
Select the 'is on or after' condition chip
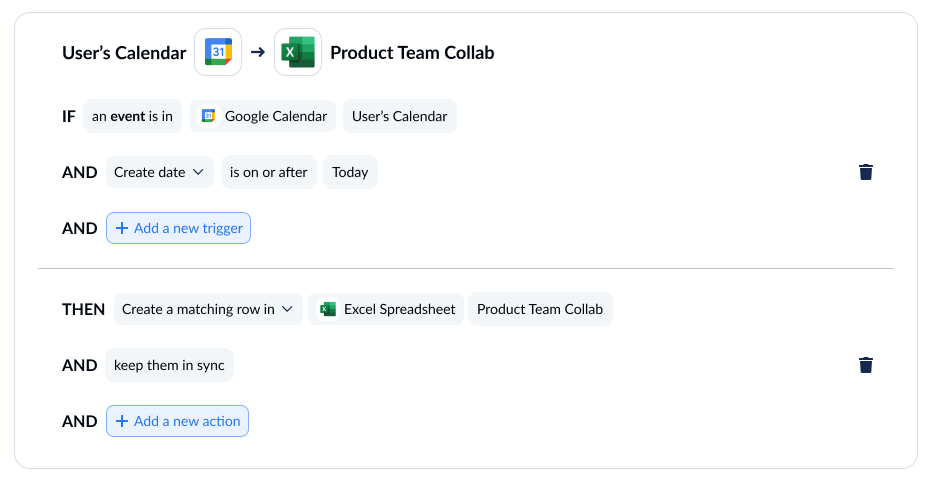pyautogui.click(x=269, y=172)
